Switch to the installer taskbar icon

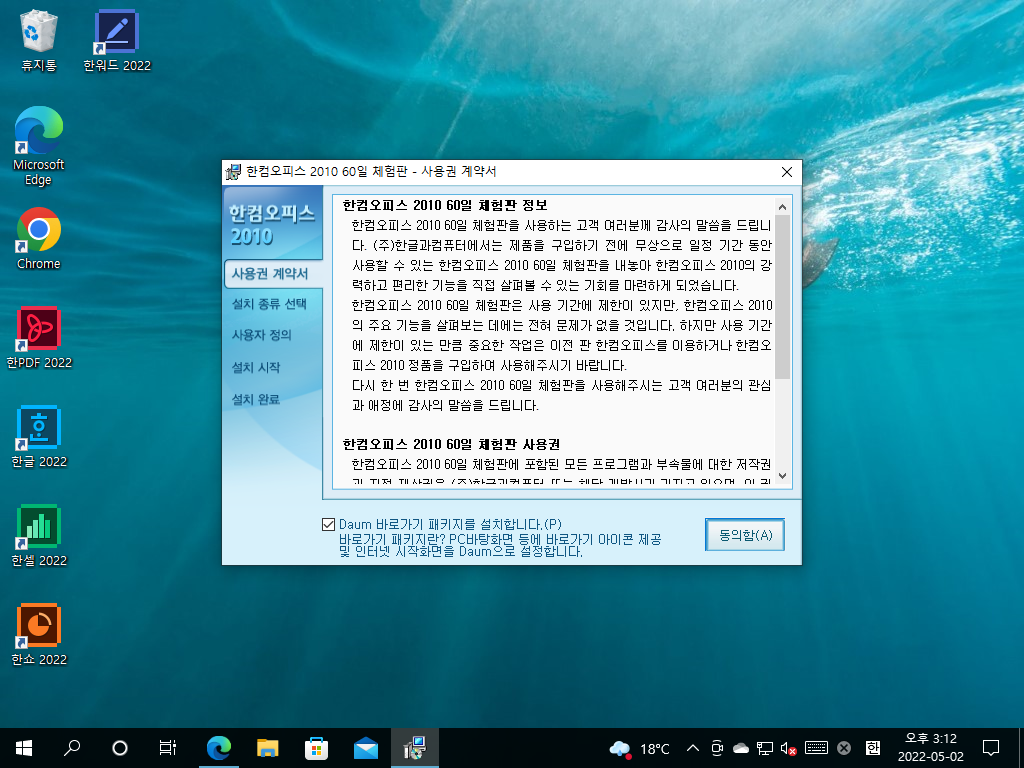pos(415,748)
